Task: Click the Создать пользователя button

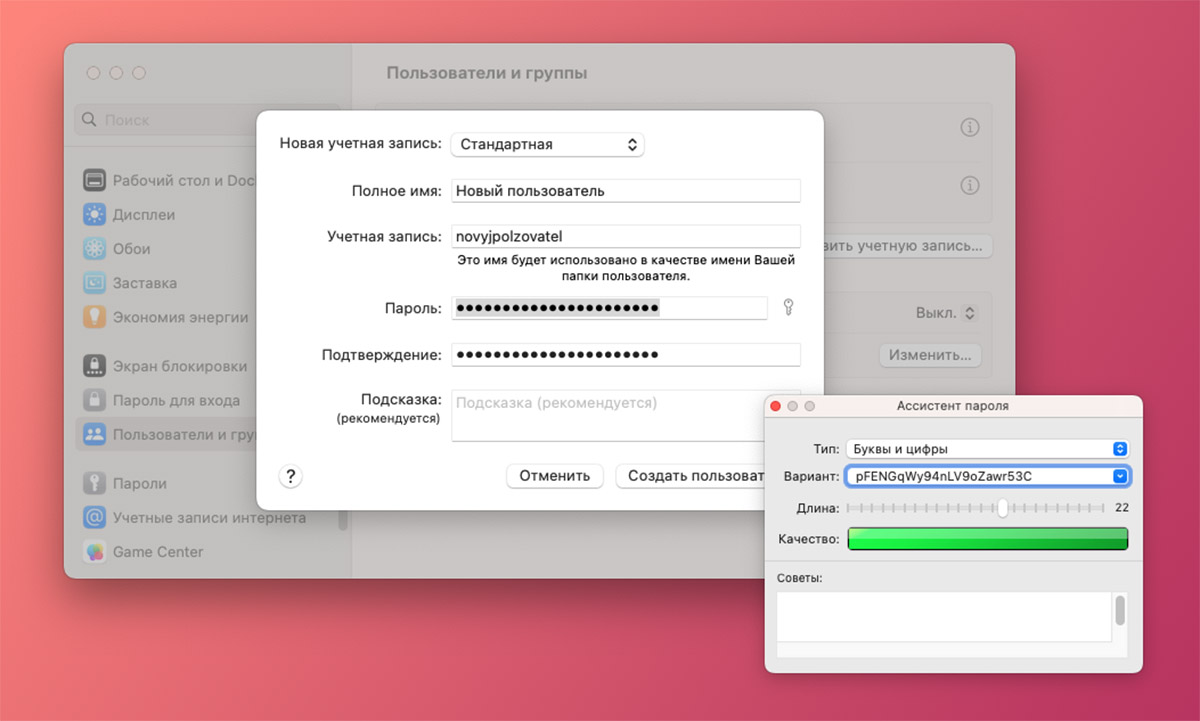Action: tap(690, 476)
